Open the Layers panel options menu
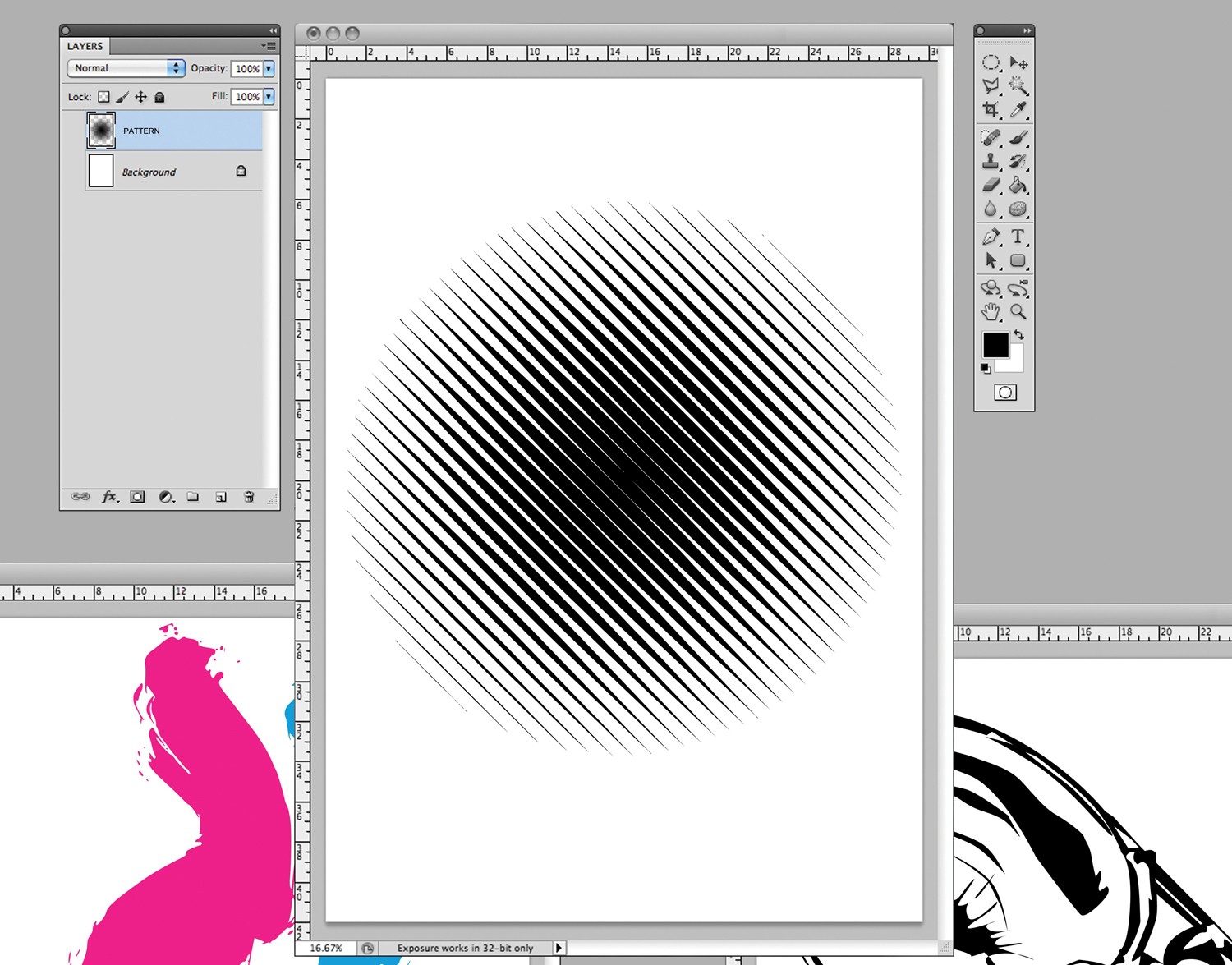 click(x=269, y=46)
